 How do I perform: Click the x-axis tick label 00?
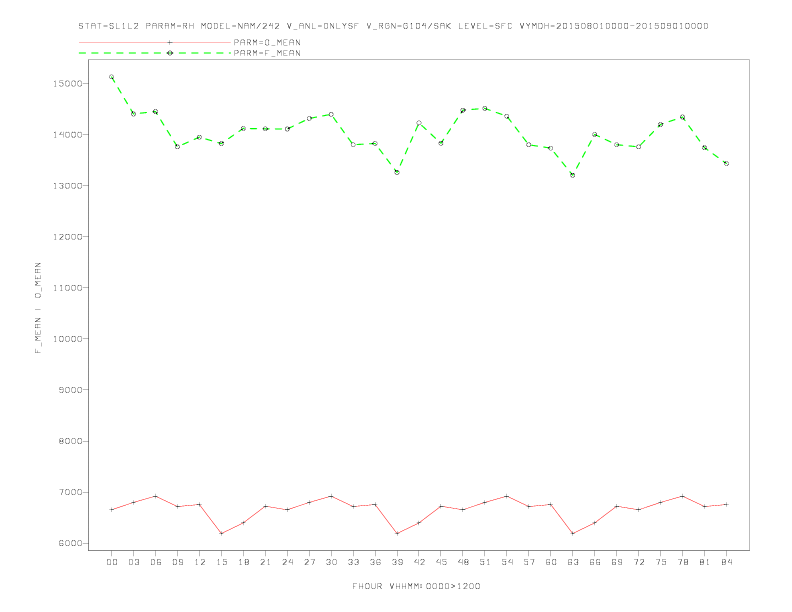tap(112, 562)
